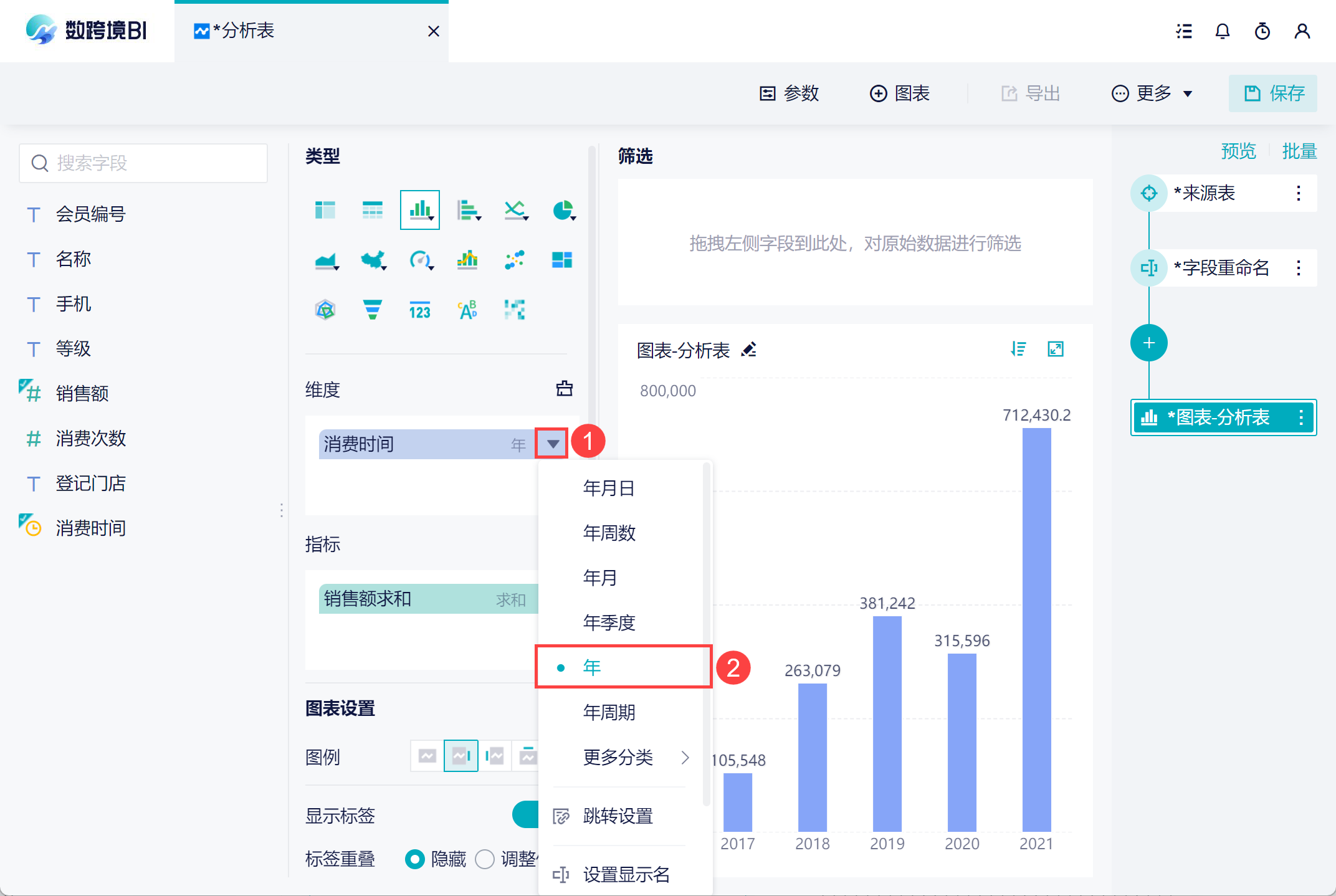
Task: Choose the map chart type icon
Action: coord(373,260)
